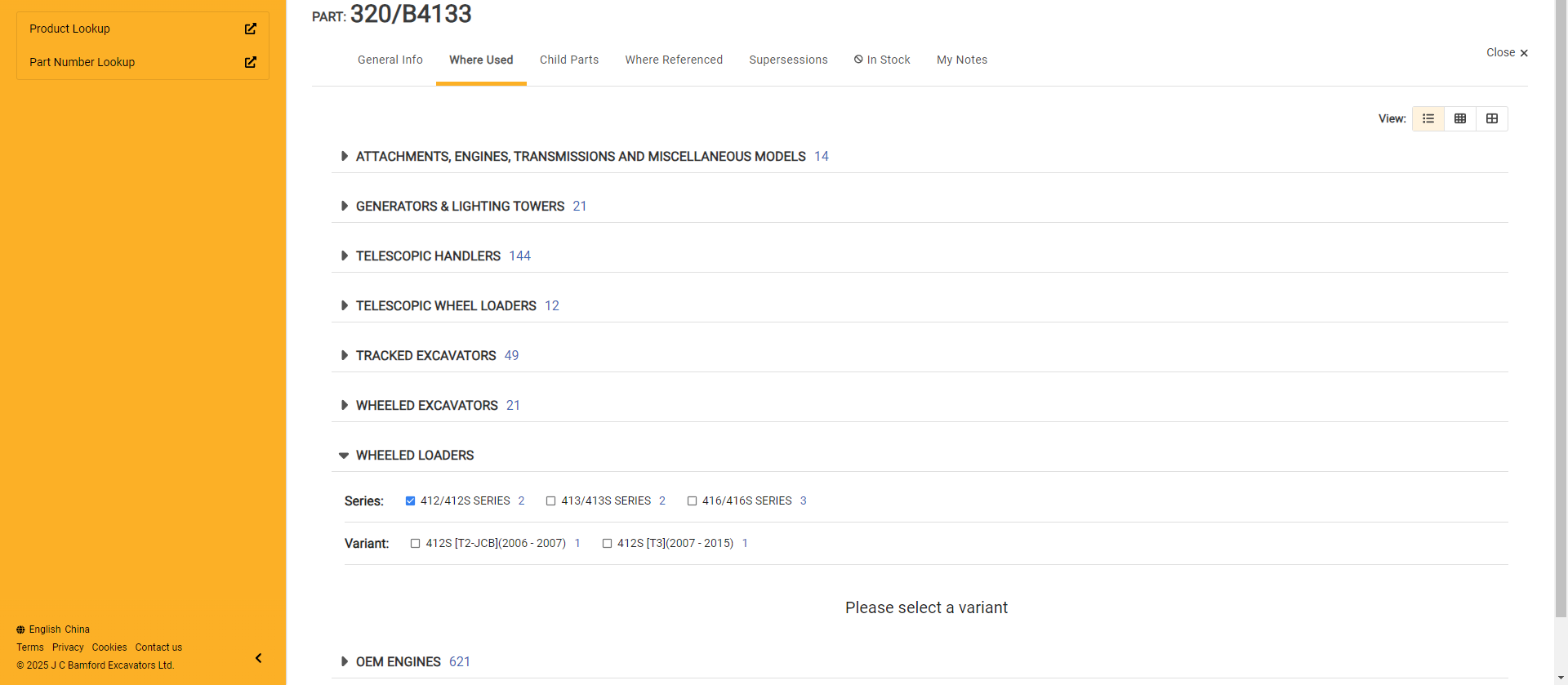Collapse the sidebar with the chevron arrow
Image resolution: width=1568 pixels, height=685 pixels.
(x=258, y=658)
